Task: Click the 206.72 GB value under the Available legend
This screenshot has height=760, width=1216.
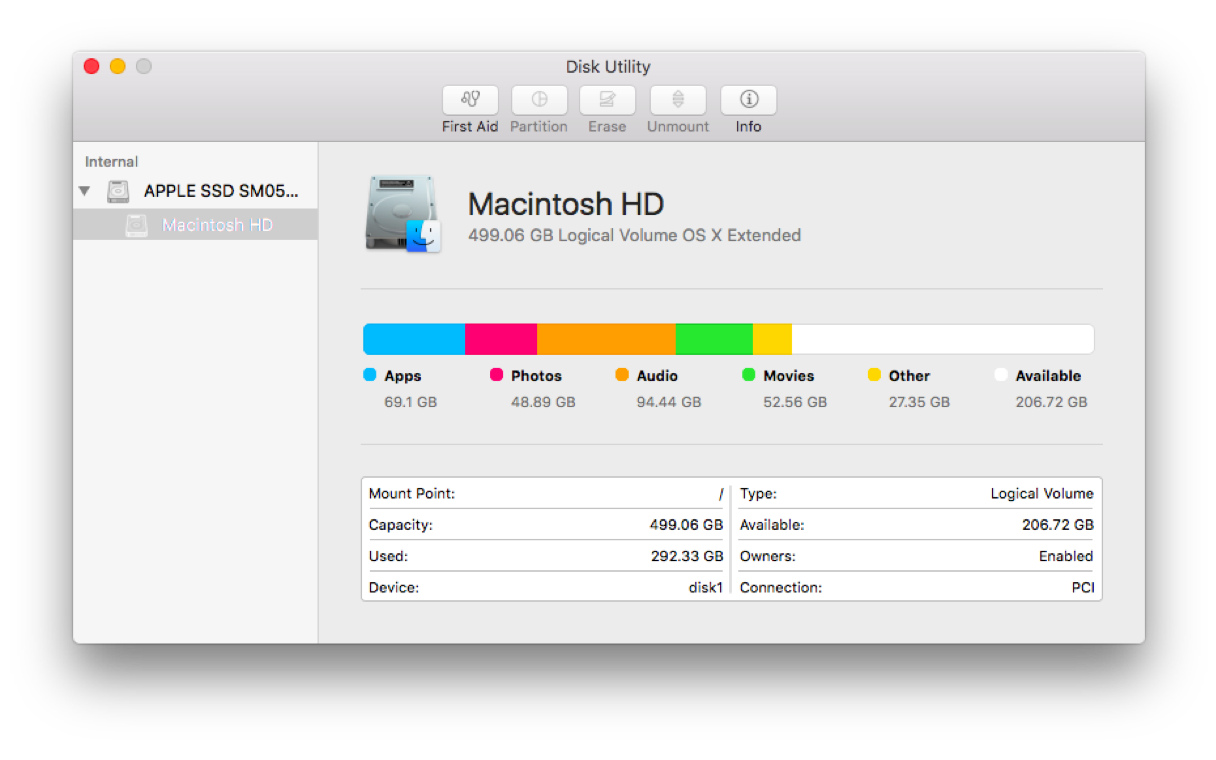Action: click(x=1051, y=402)
